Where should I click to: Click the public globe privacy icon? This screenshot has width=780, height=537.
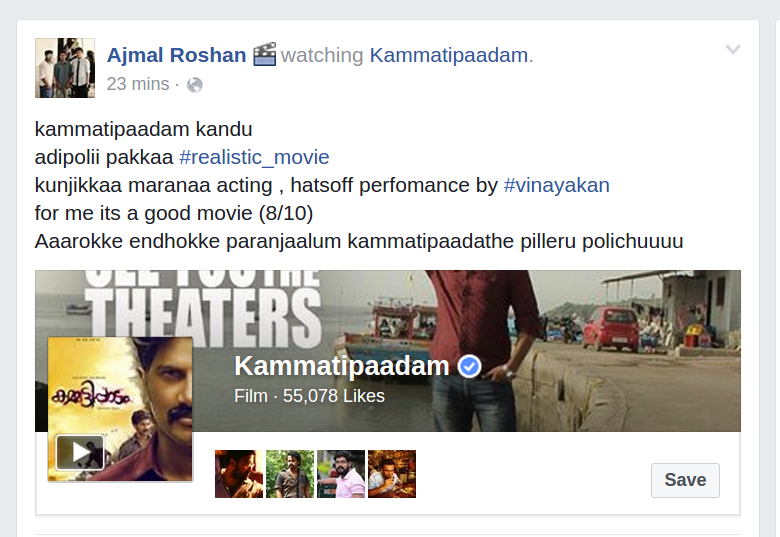[x=195, y=85]
